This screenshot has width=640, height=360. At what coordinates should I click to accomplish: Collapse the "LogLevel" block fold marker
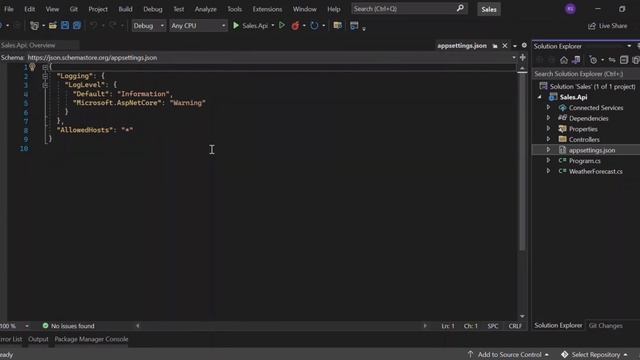[45, 85]
